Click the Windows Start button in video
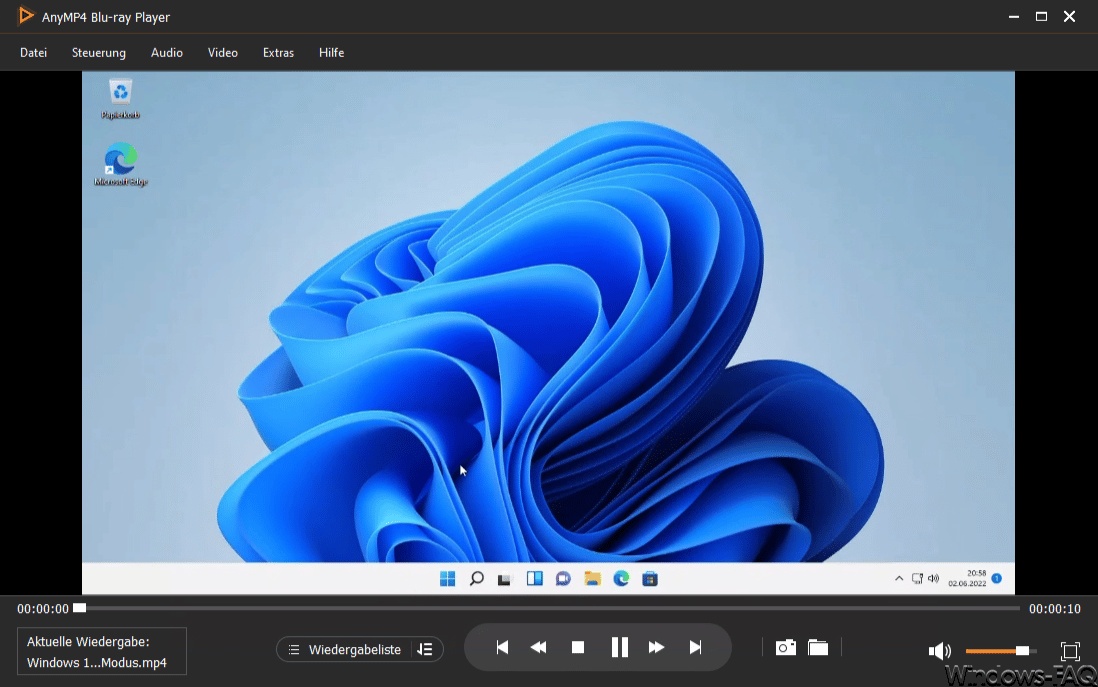 (x=447, y=578)
